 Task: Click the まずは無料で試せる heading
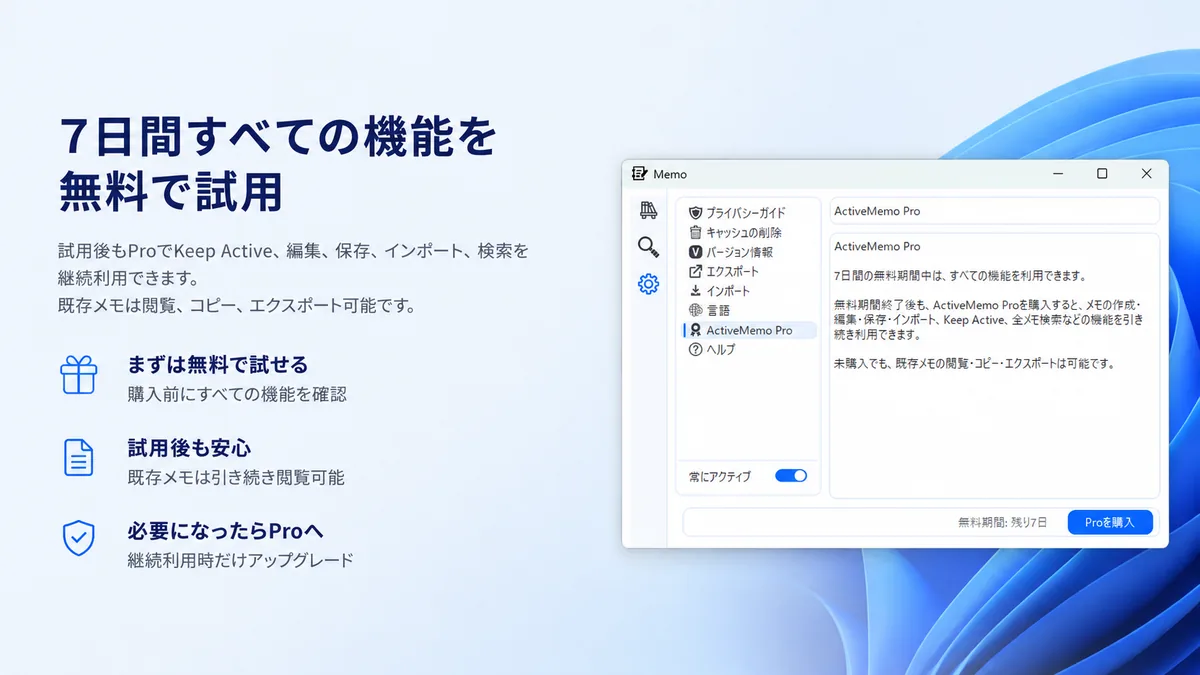[217, 364]
